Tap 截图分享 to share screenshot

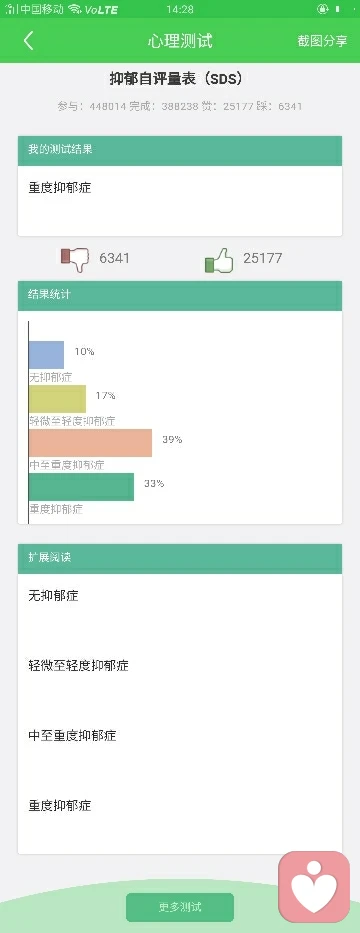click(322, 40)
